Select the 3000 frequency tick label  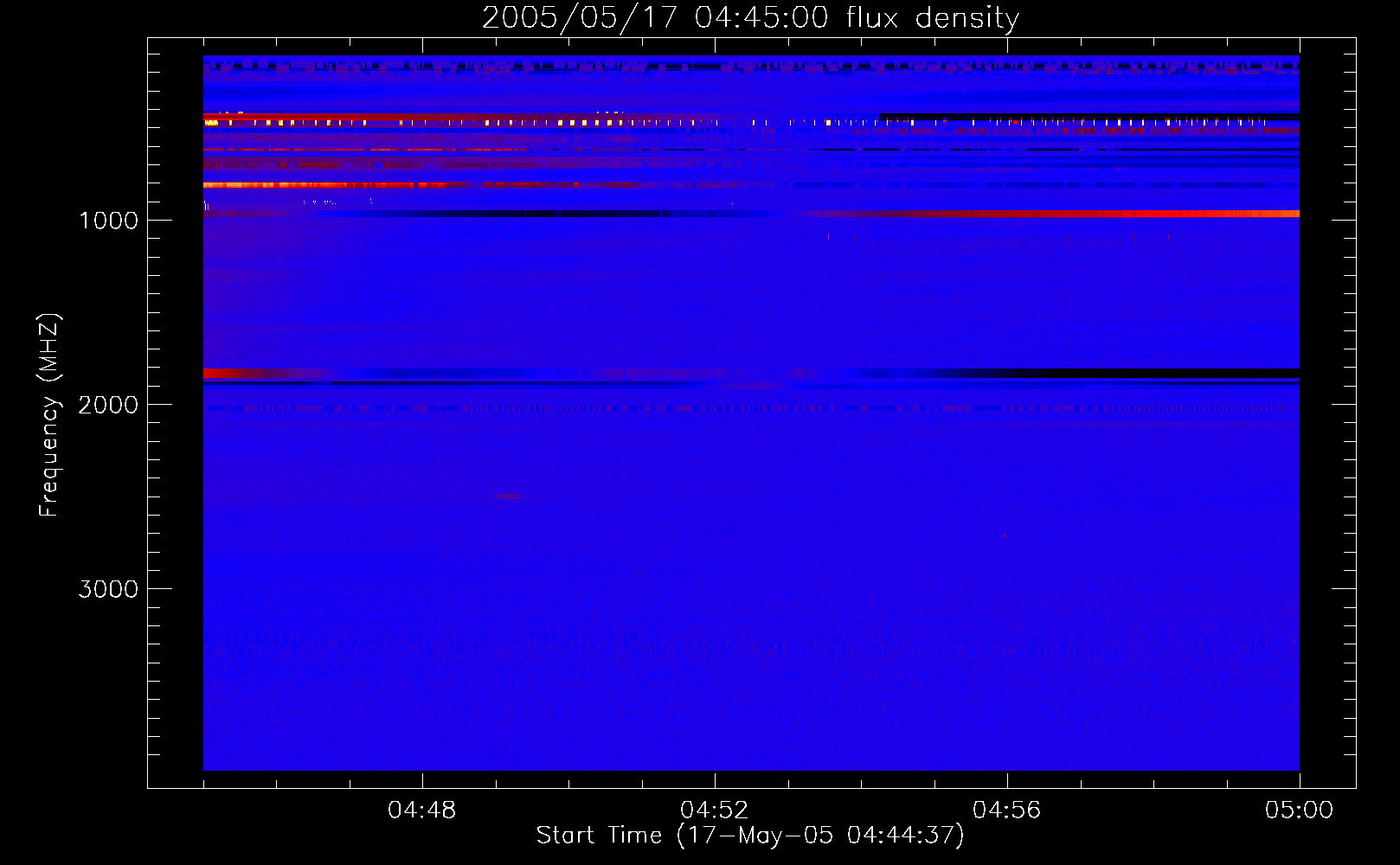(x=108, y=589)
